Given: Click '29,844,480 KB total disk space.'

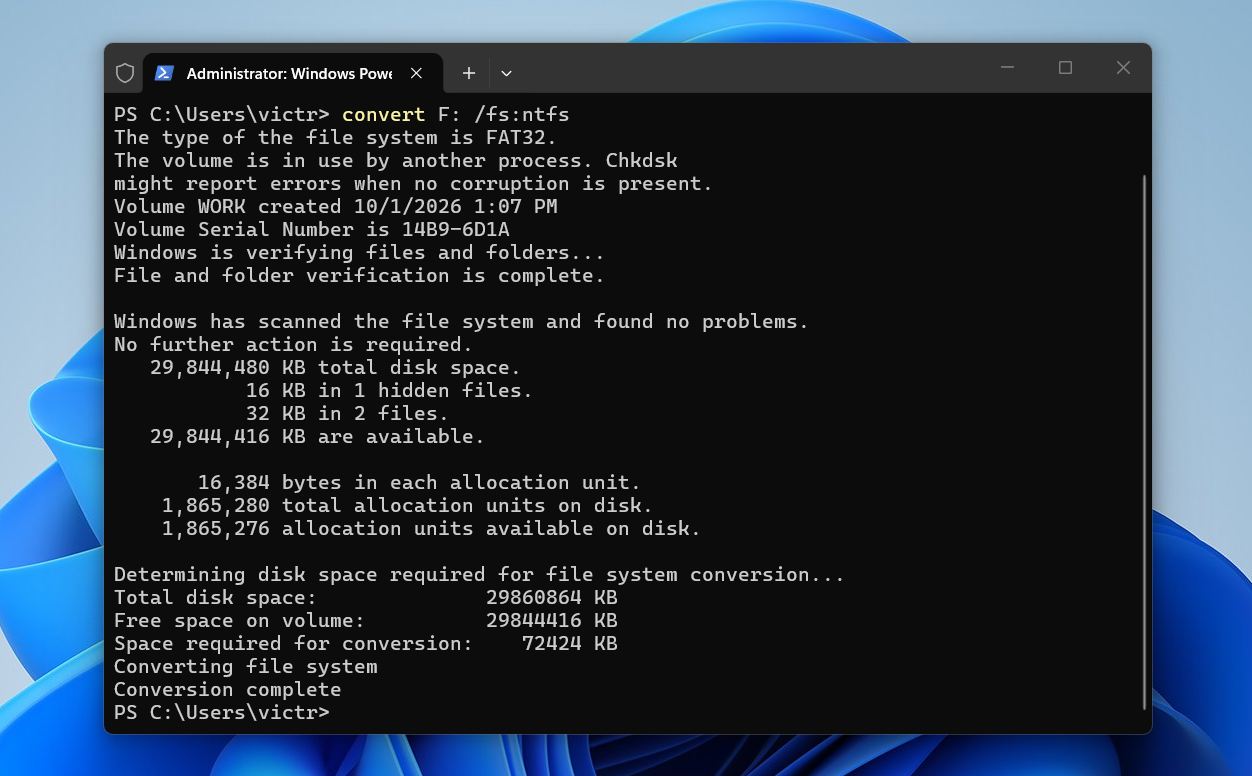Looking at the screenshot, I should click(335, 368).
